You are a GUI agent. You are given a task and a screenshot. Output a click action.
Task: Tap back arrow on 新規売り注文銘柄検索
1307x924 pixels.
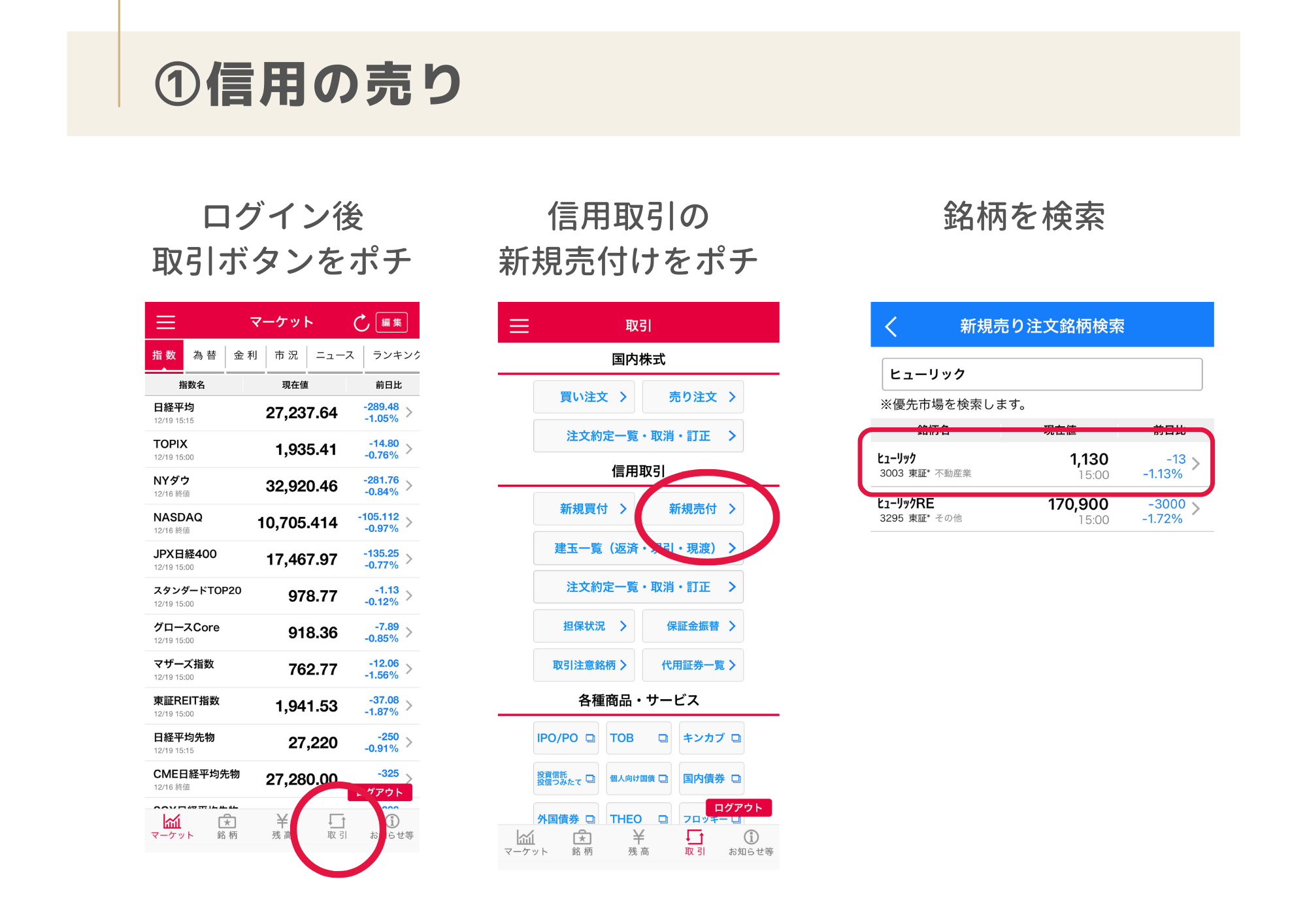pos(891,326)
